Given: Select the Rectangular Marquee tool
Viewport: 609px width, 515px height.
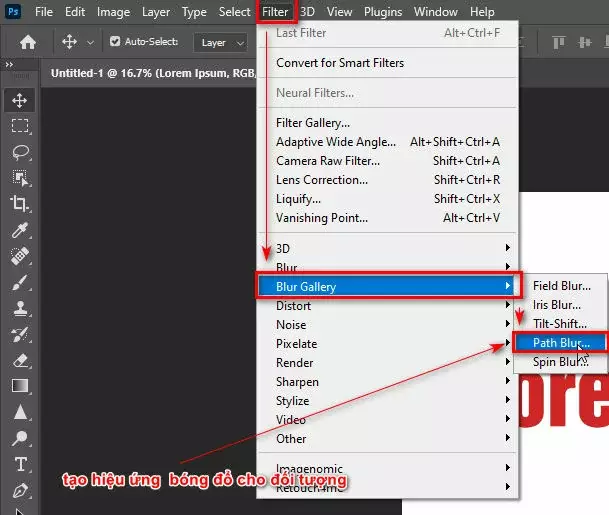Looking at the screenshot, I should pyautogui.click(x=20, y=126).
